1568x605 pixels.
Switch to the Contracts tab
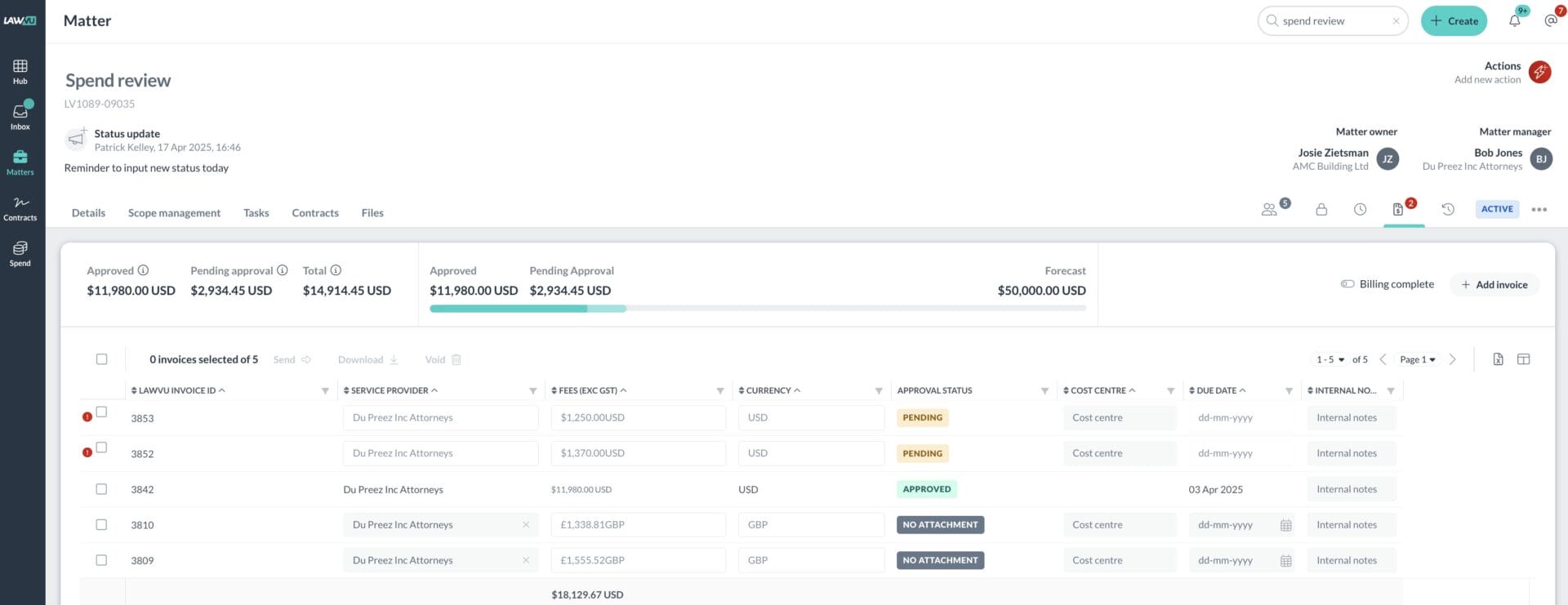[315, 213]
